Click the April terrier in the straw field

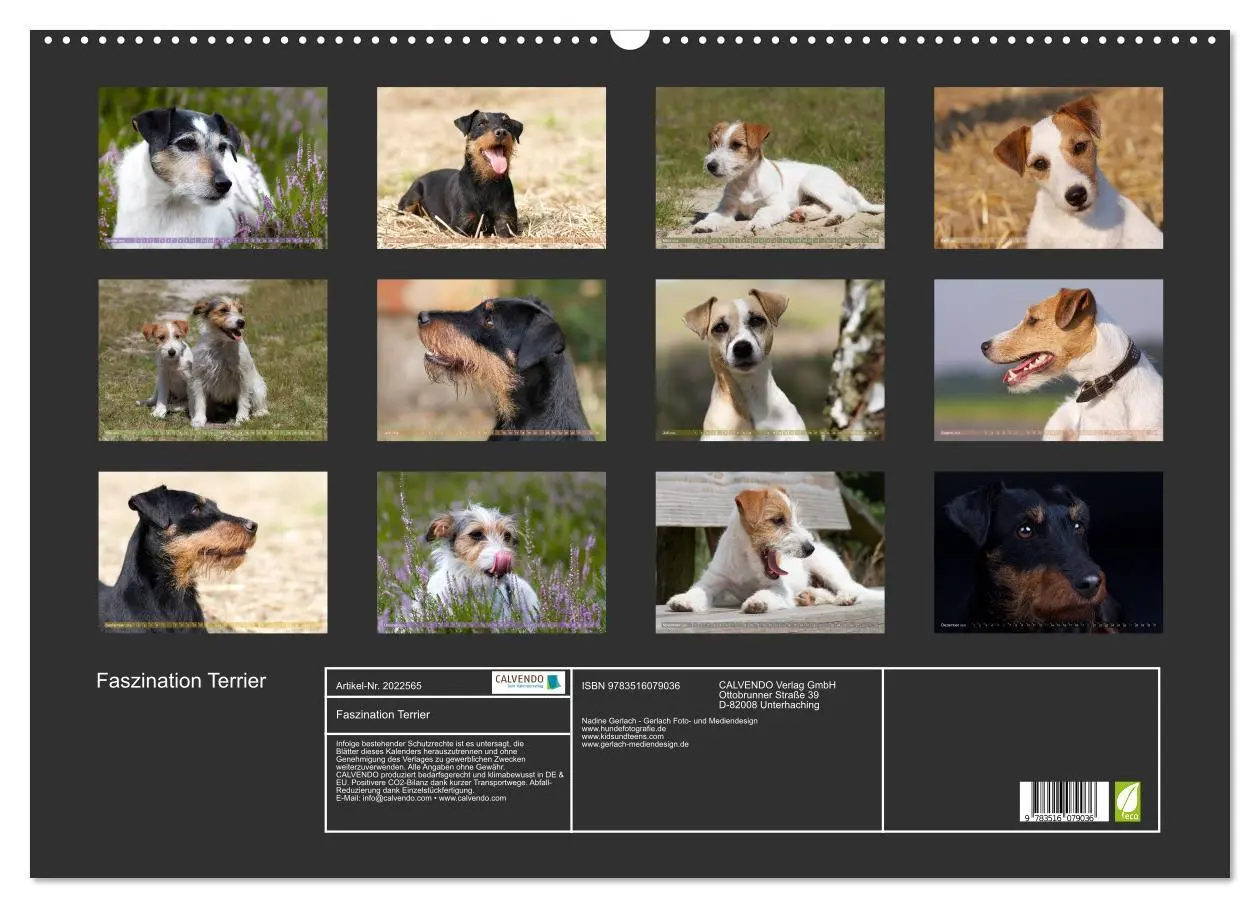pos(1048,166)
